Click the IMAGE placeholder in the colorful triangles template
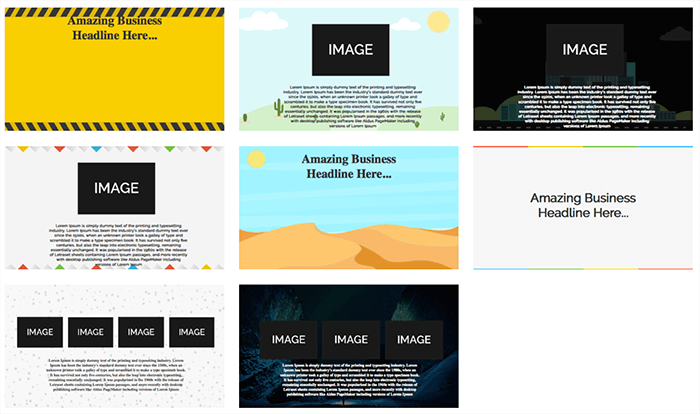This screenshot has height=414, width=700. pyautogui.click(x=117, y=187)
